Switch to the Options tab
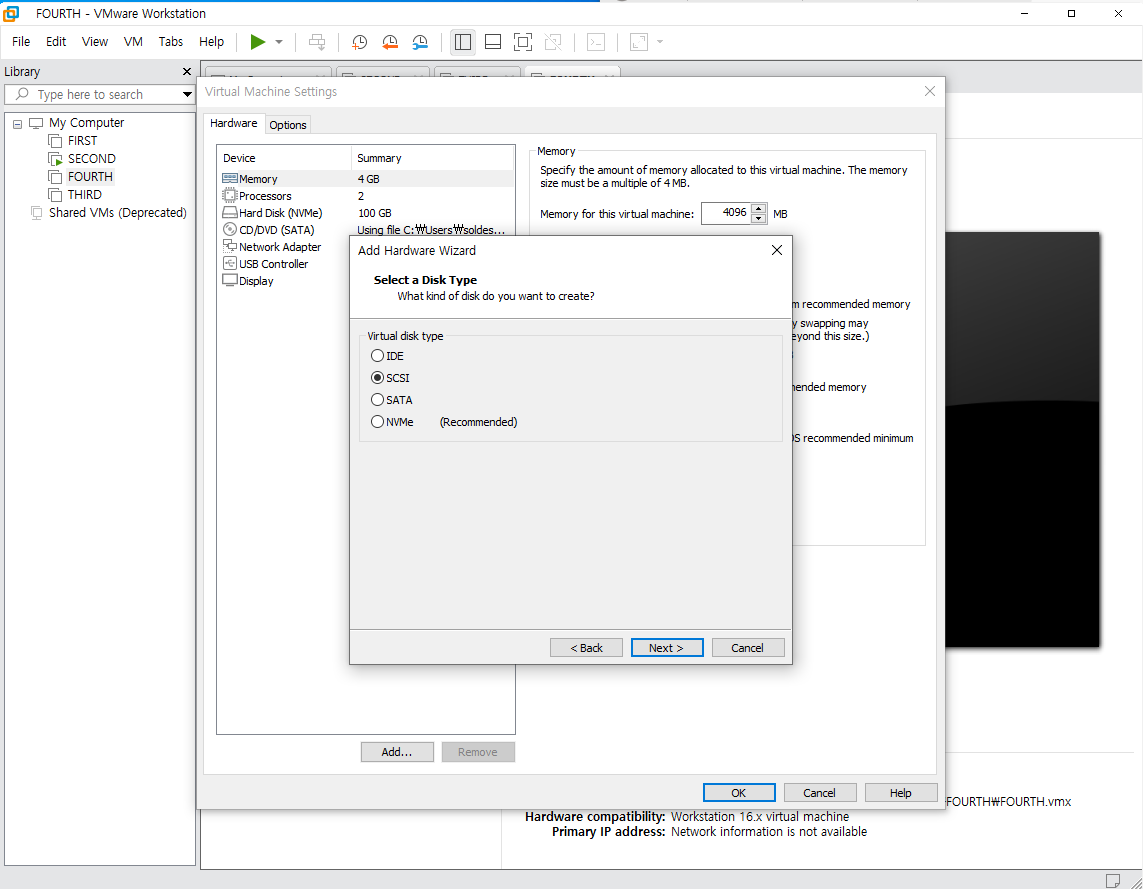 288,125
